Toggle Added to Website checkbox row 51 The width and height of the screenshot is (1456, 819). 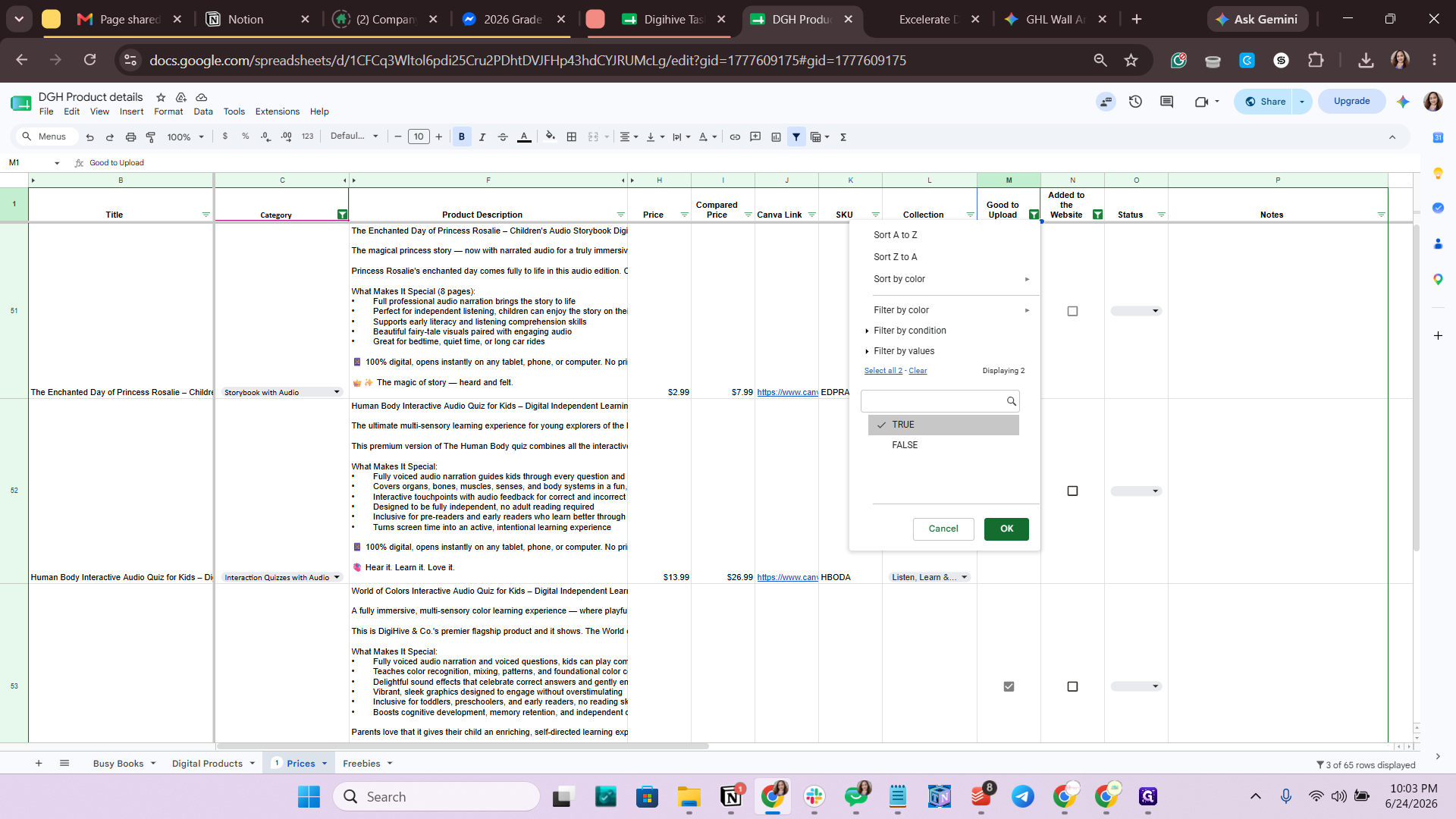click(x=1072, y=311)
